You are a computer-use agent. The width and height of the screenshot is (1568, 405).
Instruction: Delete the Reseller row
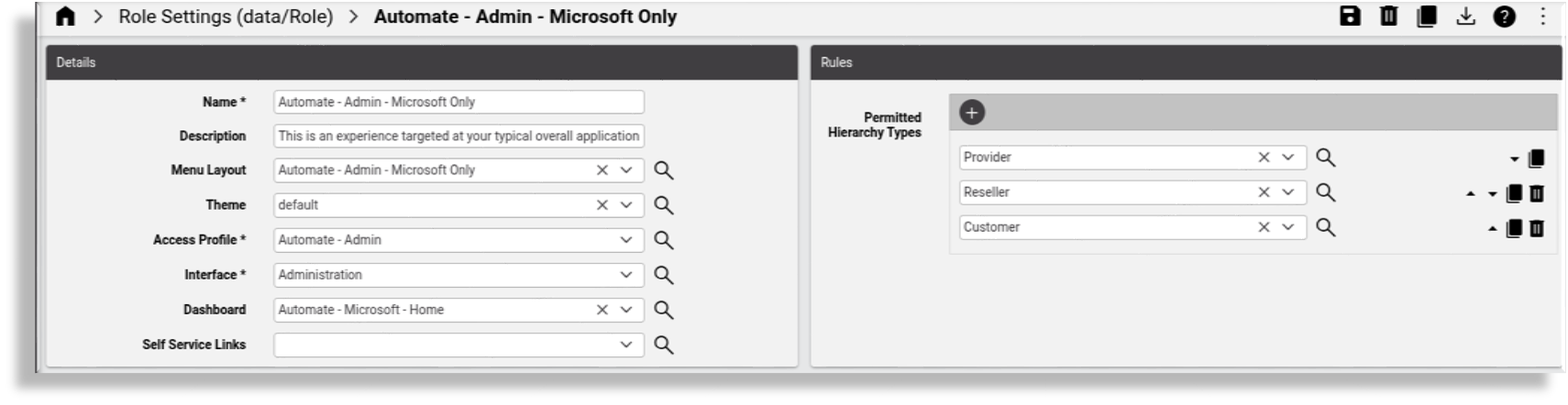tap(1537, 193)
